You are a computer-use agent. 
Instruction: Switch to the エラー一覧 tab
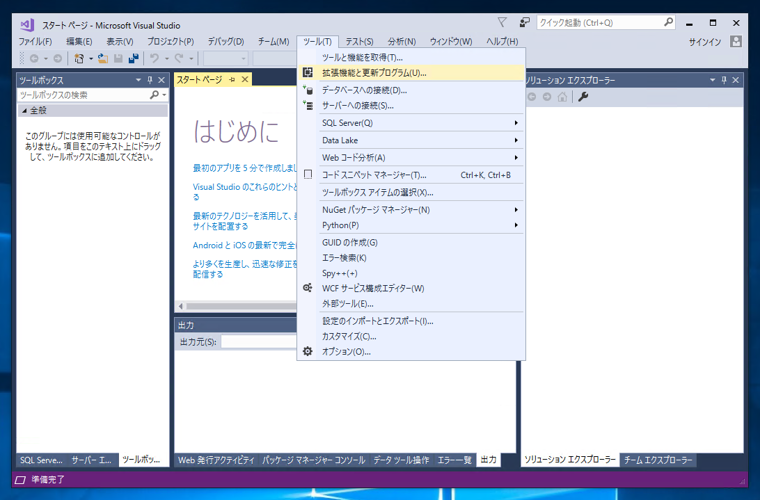pyautogui.click(x=454, y=460)
